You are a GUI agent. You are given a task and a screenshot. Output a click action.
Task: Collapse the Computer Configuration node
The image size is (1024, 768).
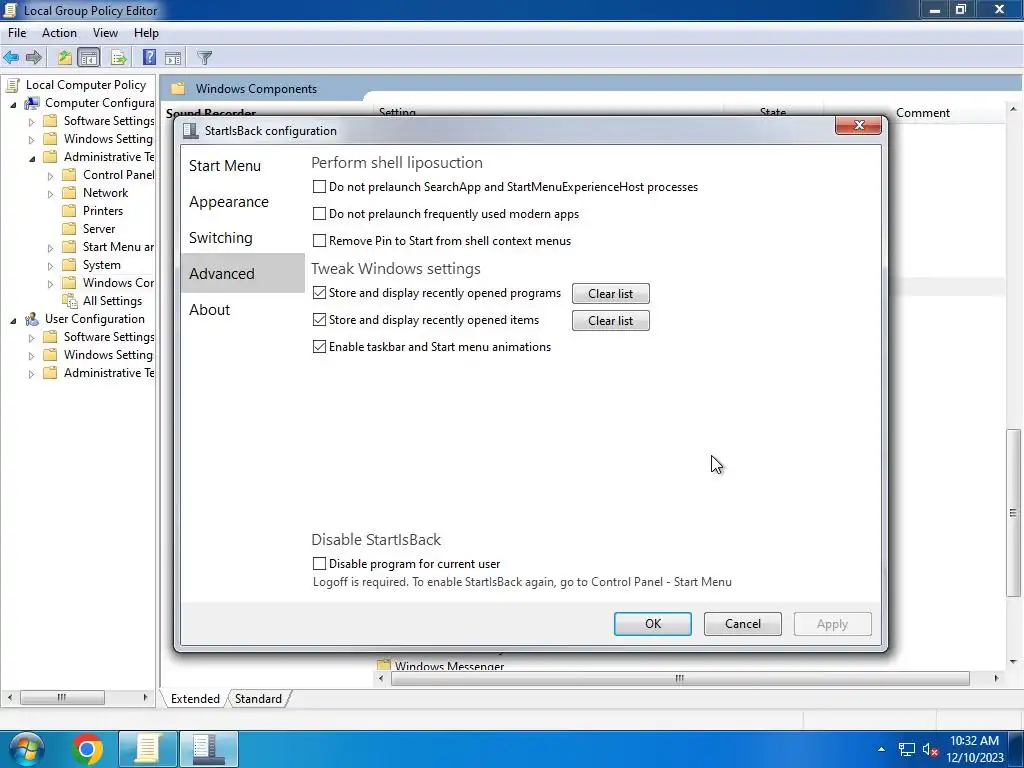13,104
